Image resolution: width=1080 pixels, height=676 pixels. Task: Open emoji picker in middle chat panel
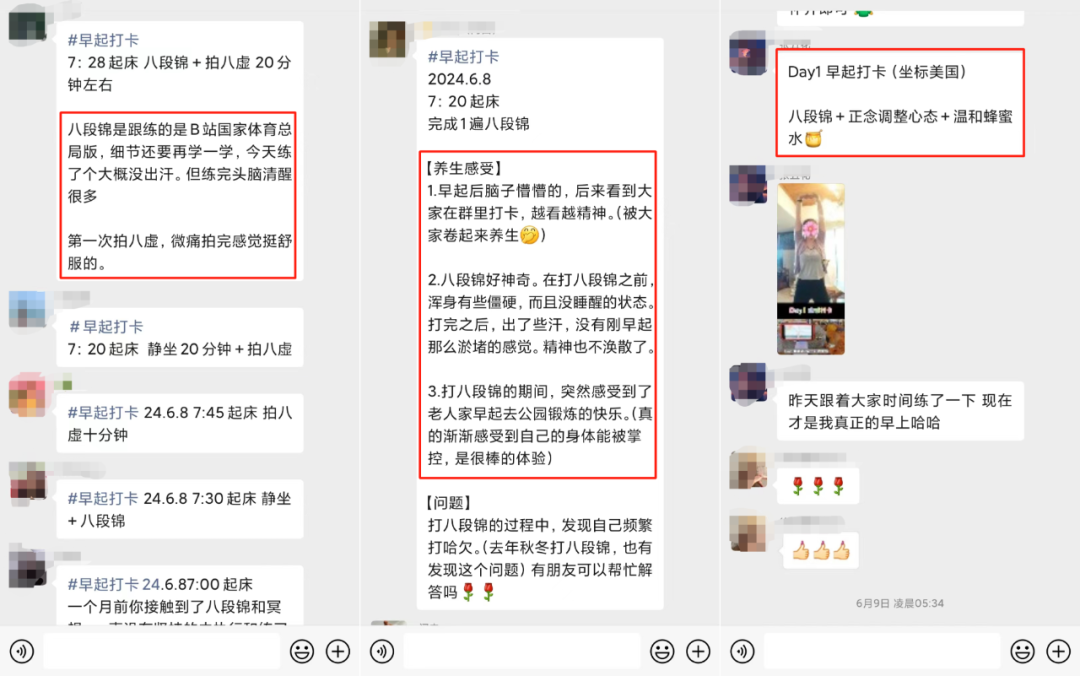(x=662, y=651)
